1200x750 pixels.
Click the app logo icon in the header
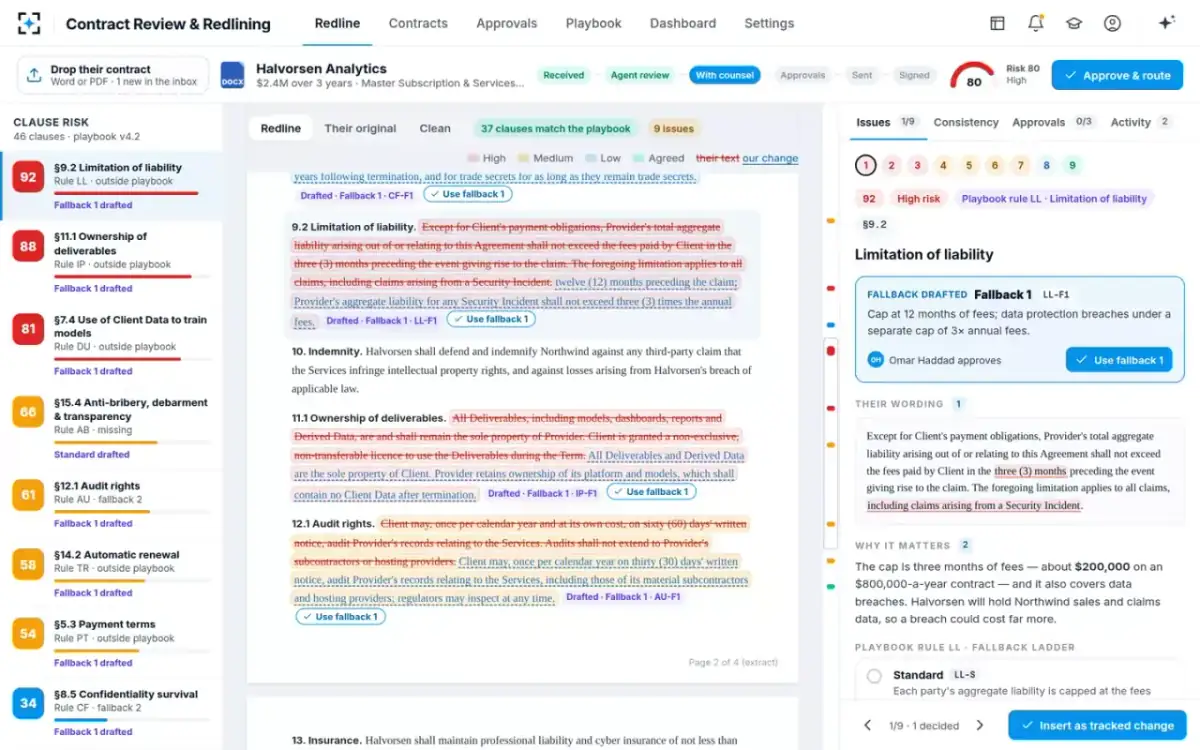click(x=30, y=23)
